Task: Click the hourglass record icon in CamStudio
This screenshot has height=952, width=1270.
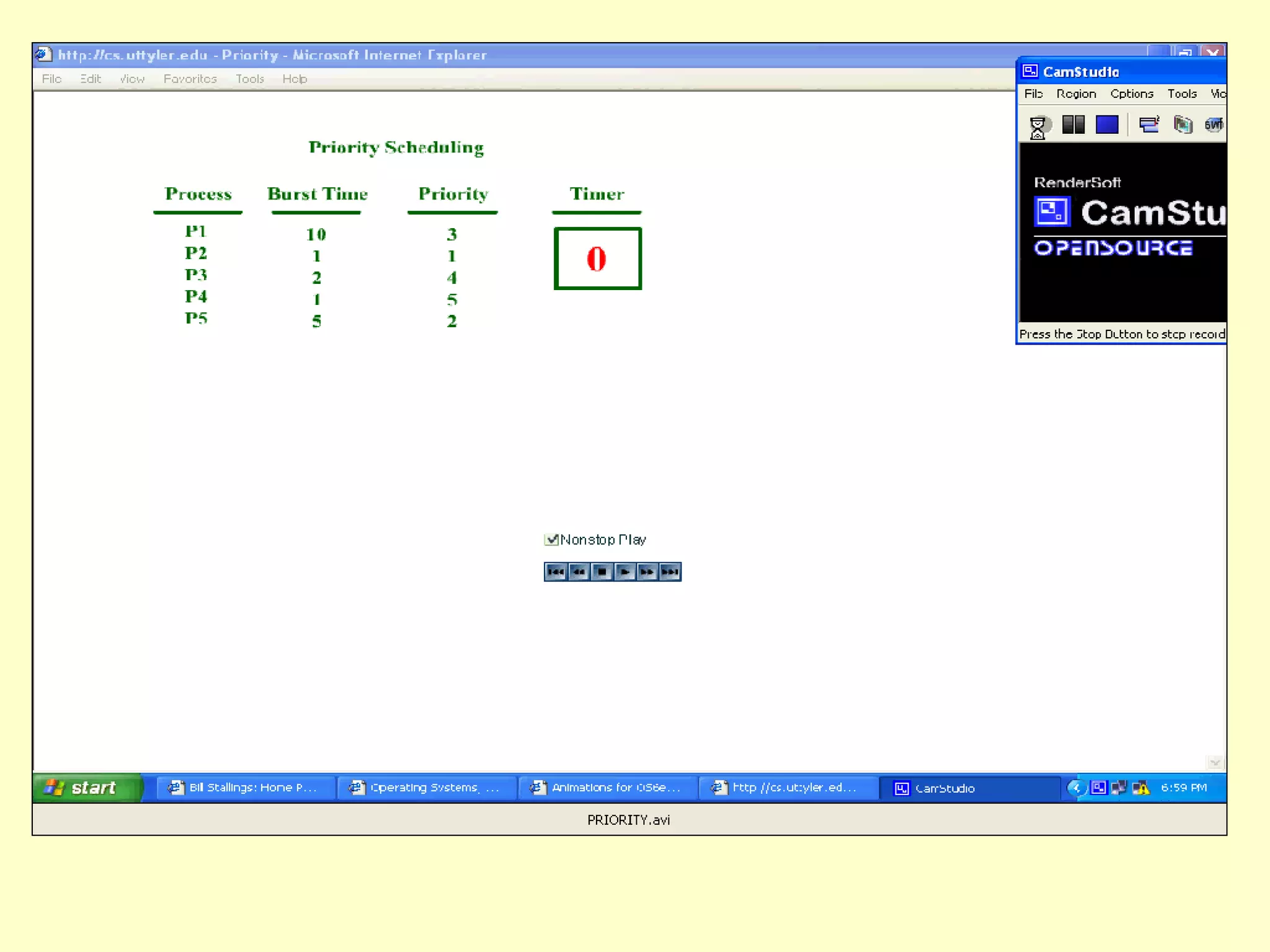Action: click(1037, 126)
